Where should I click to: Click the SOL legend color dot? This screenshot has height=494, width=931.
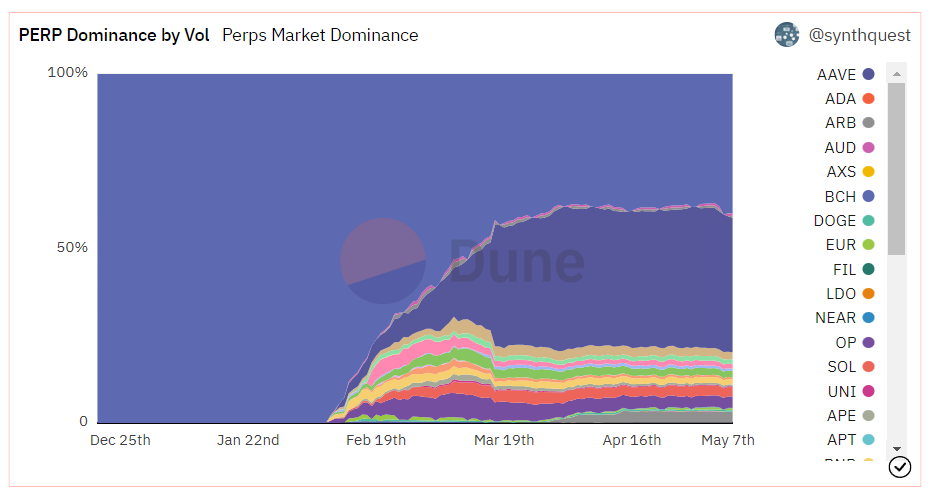tap(868, 366)
